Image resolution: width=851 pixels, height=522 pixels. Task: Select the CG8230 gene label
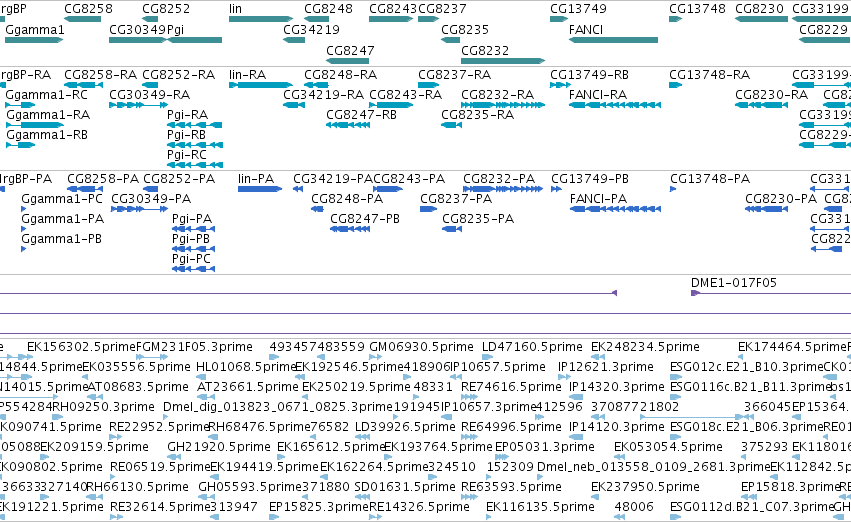pyautogui.click(x=759, y=9)
